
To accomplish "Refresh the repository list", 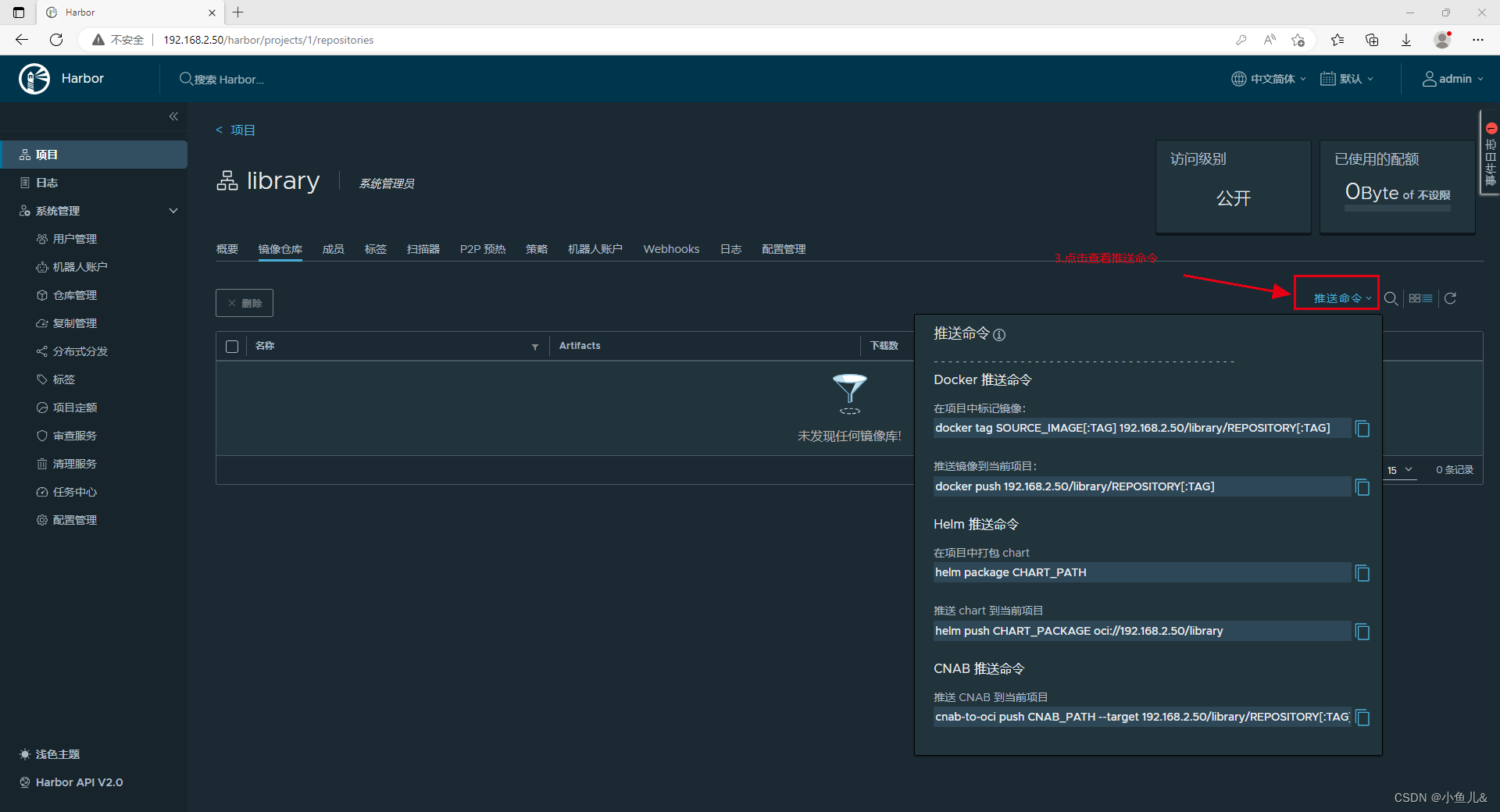I will (1450, 298).
